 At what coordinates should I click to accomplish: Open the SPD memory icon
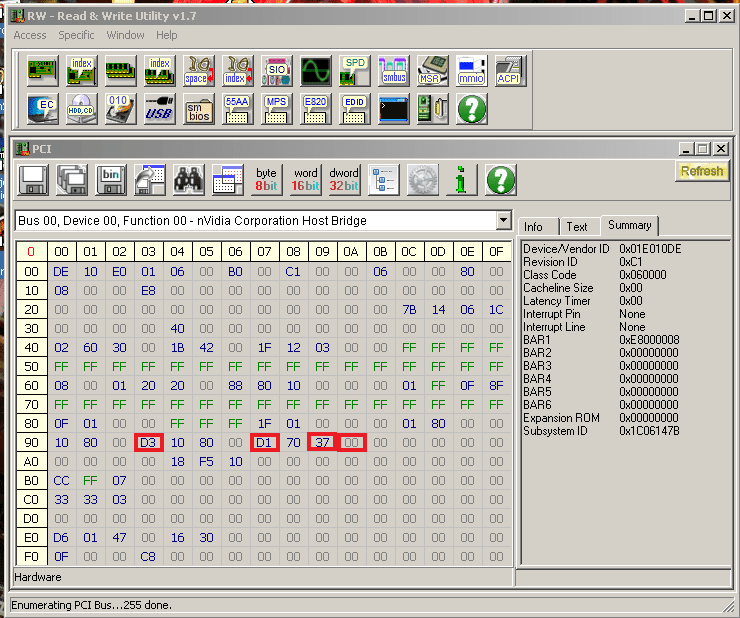pos(354,71)
